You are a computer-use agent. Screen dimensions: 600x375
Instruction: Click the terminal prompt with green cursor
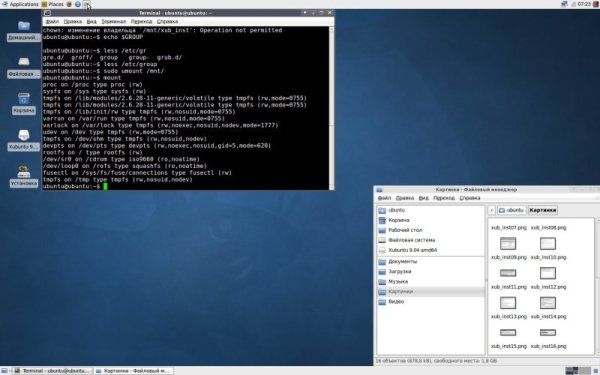coord(75,186)
